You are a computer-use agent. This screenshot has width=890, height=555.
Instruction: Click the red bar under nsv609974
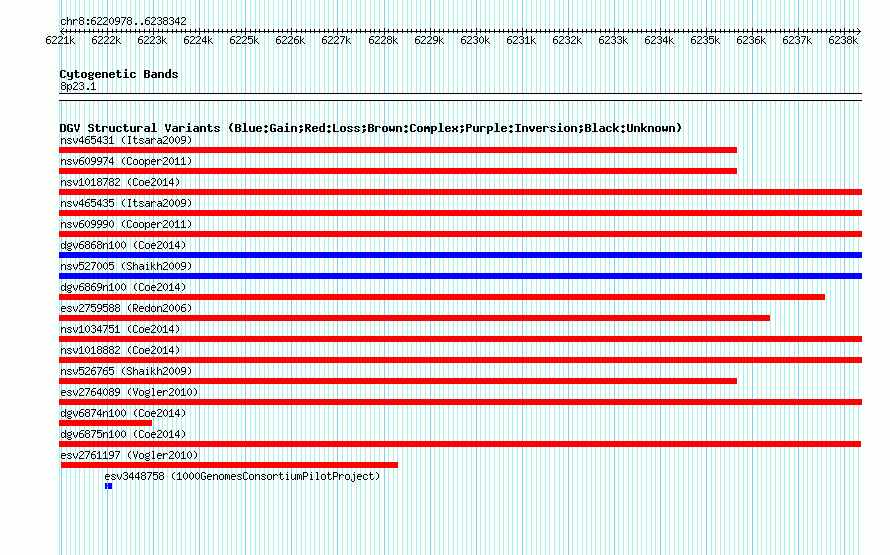[x=398, y=171]
